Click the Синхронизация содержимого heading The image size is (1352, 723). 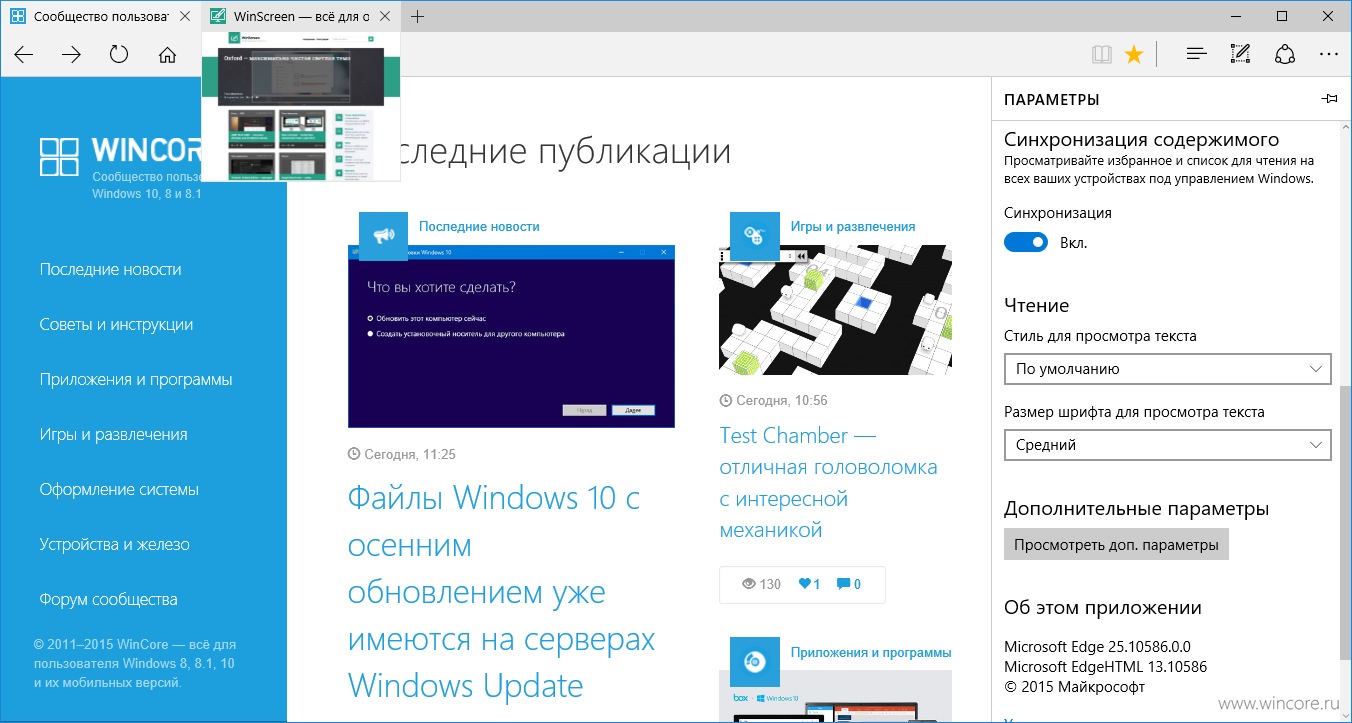[1142, 139]
